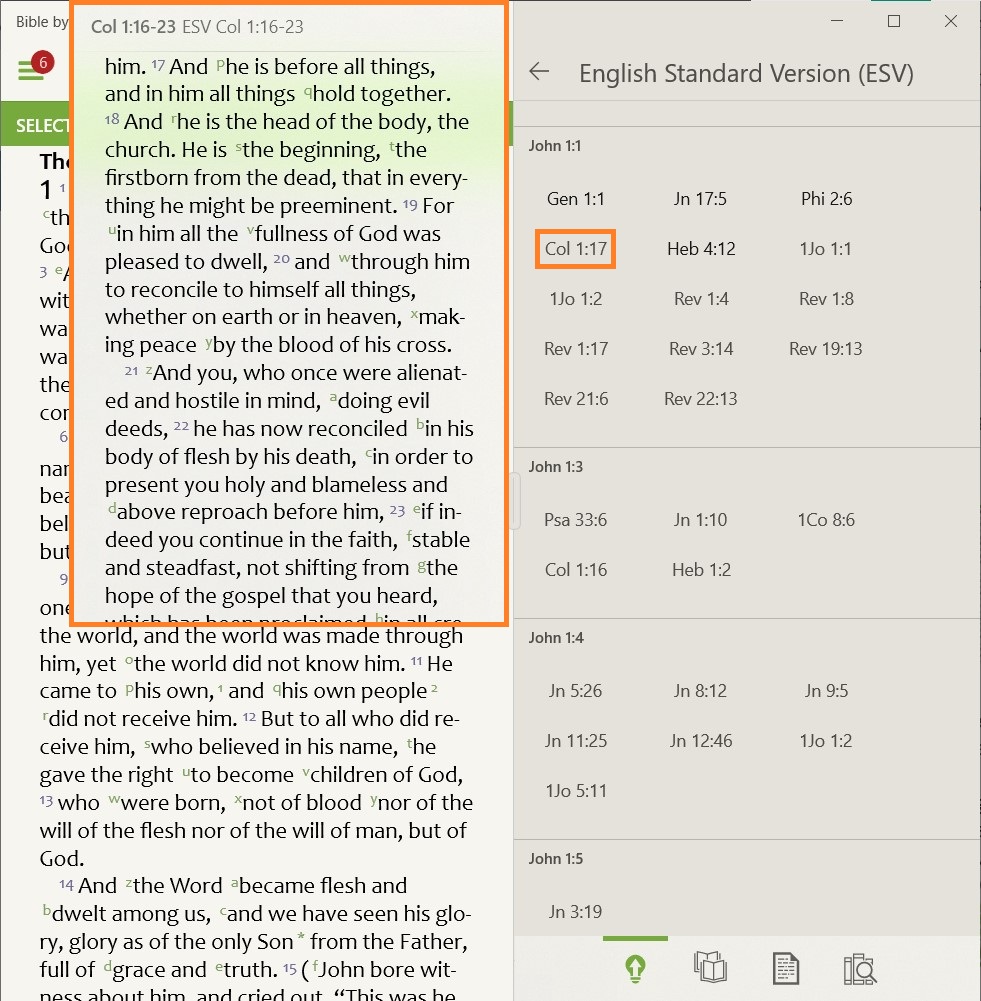Open the lightbulb cross-references tab
The width and height of the screenshot is (981, 1001).
(635, 968)
